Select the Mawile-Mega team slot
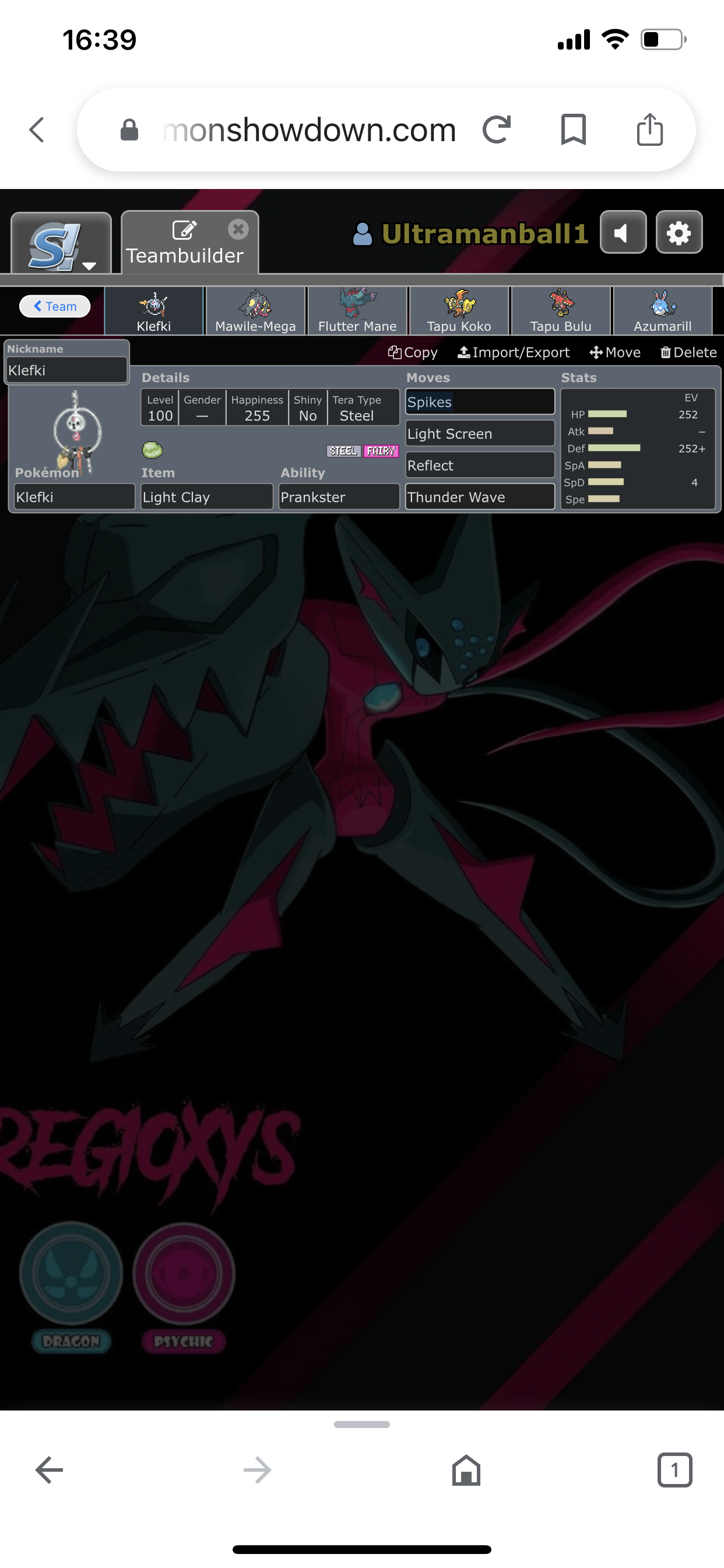724x1568 pixels. [x=255, y=311]
